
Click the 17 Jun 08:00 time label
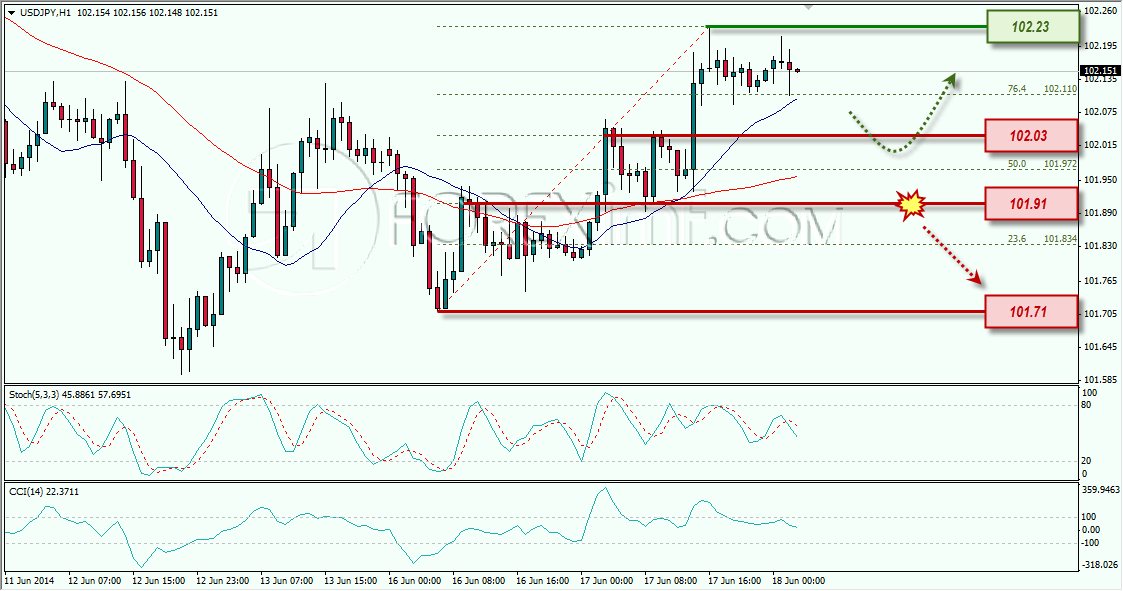point(670,581)
